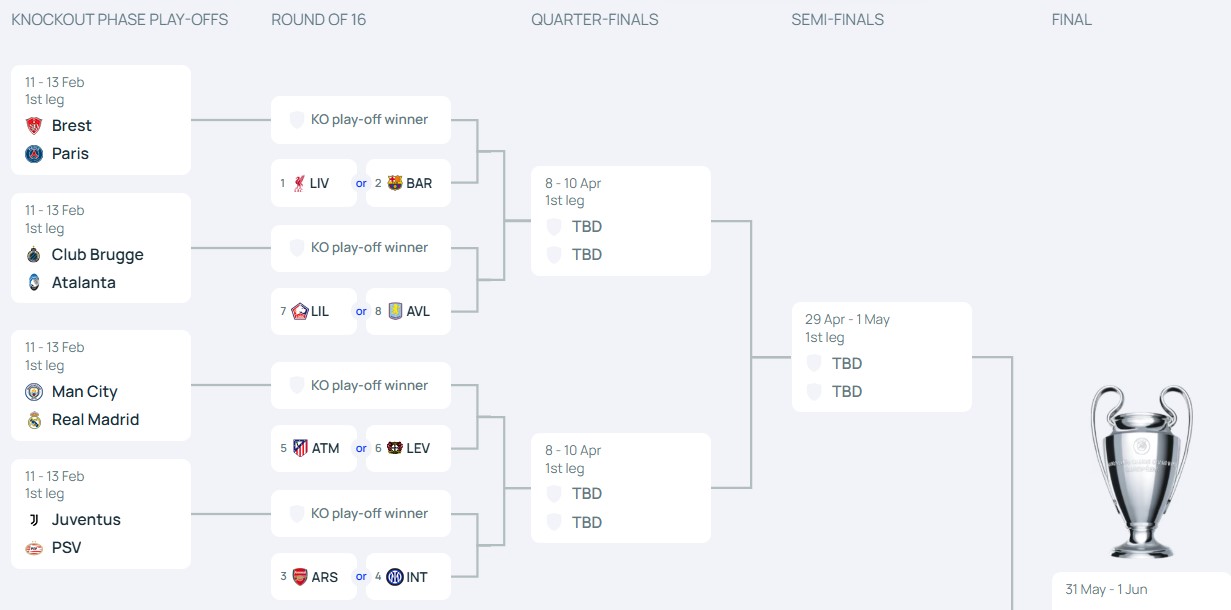Open the Club Brugge team link
Viewport: 1231px width, 610px height.
(x=97, y=255)
